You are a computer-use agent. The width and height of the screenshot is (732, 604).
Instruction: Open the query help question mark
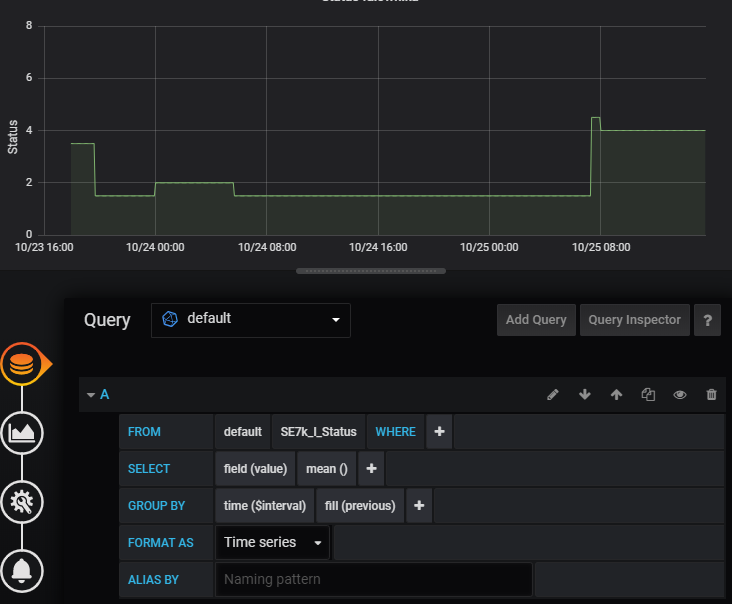(x=707, y=320)
